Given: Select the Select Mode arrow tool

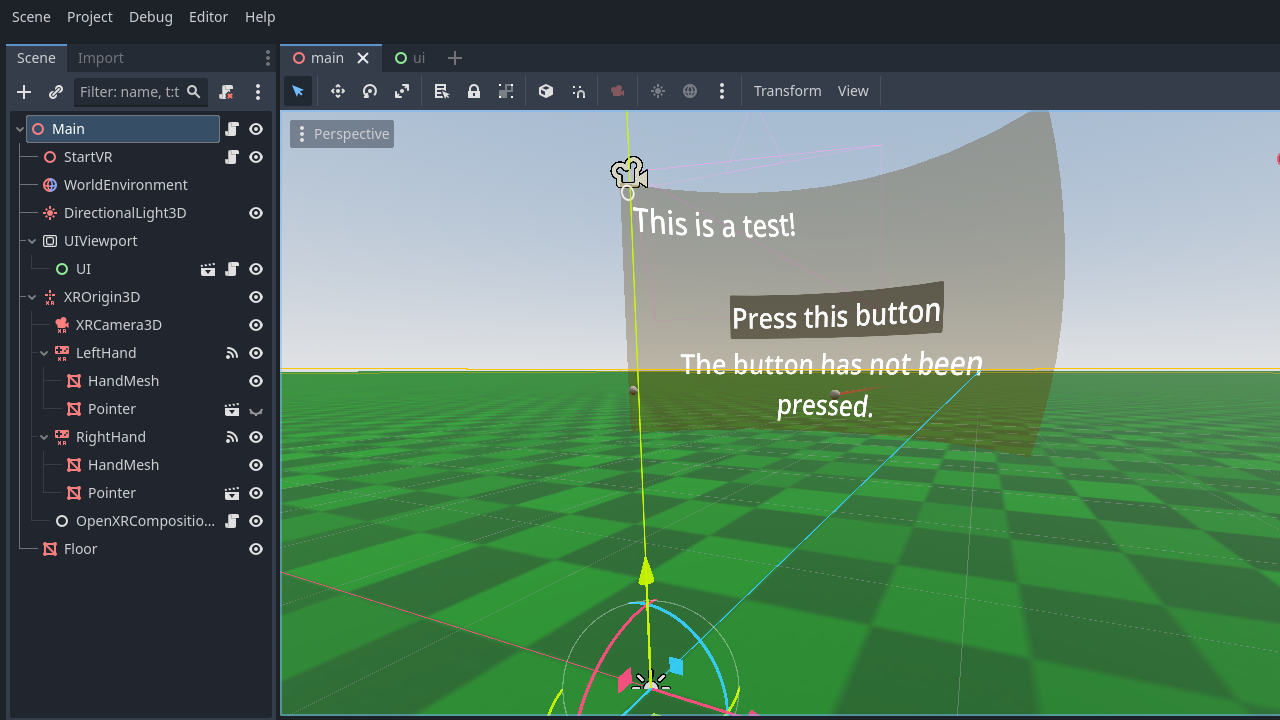Looking at the screenshot, I should 298,91.
